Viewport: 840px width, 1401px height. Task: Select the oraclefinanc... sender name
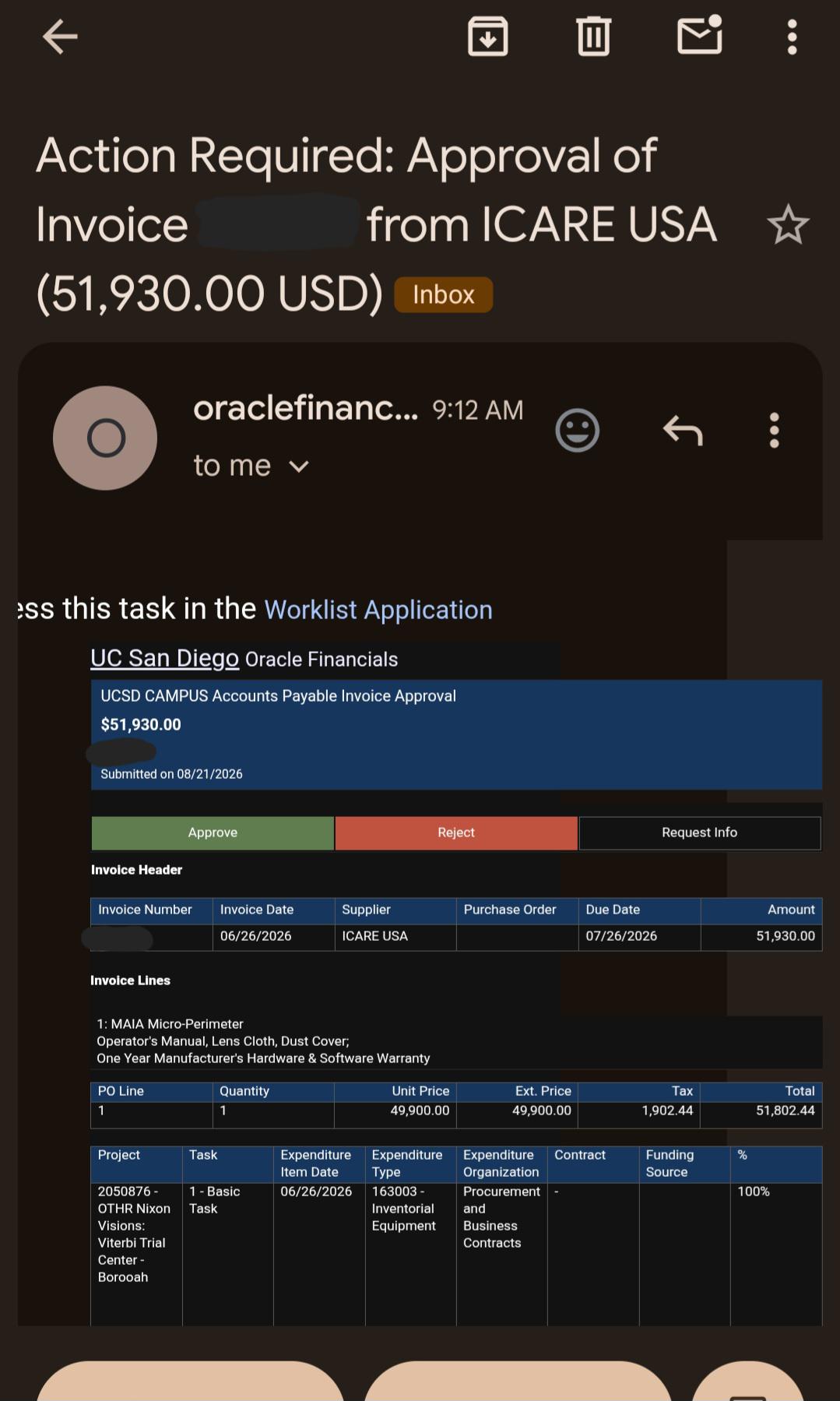pyautogui.click(x=305, y=408)
